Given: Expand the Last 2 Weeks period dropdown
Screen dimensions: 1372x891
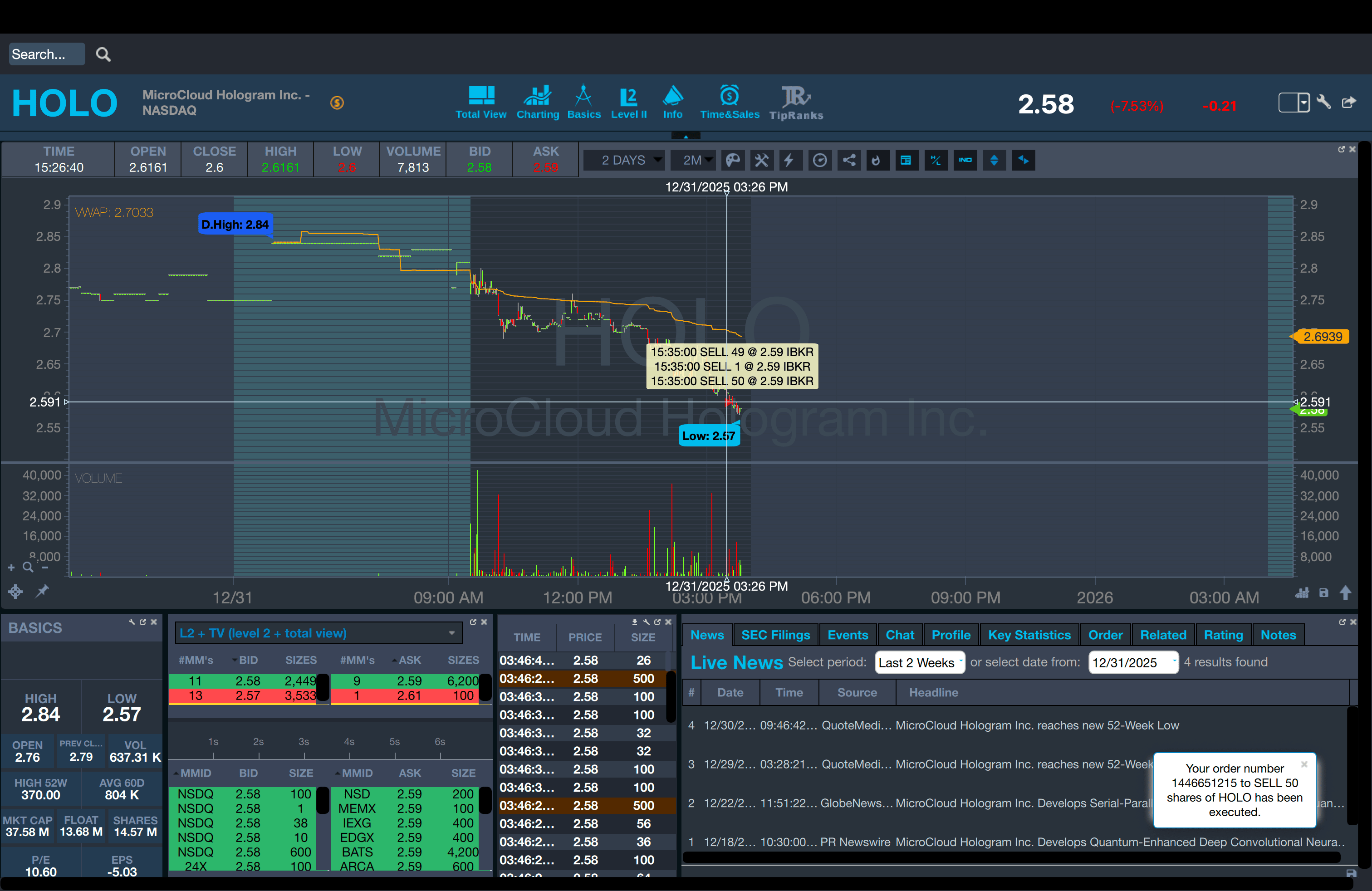Looking at the screenshot, I should pyautogui.click(x=920, y=662).
